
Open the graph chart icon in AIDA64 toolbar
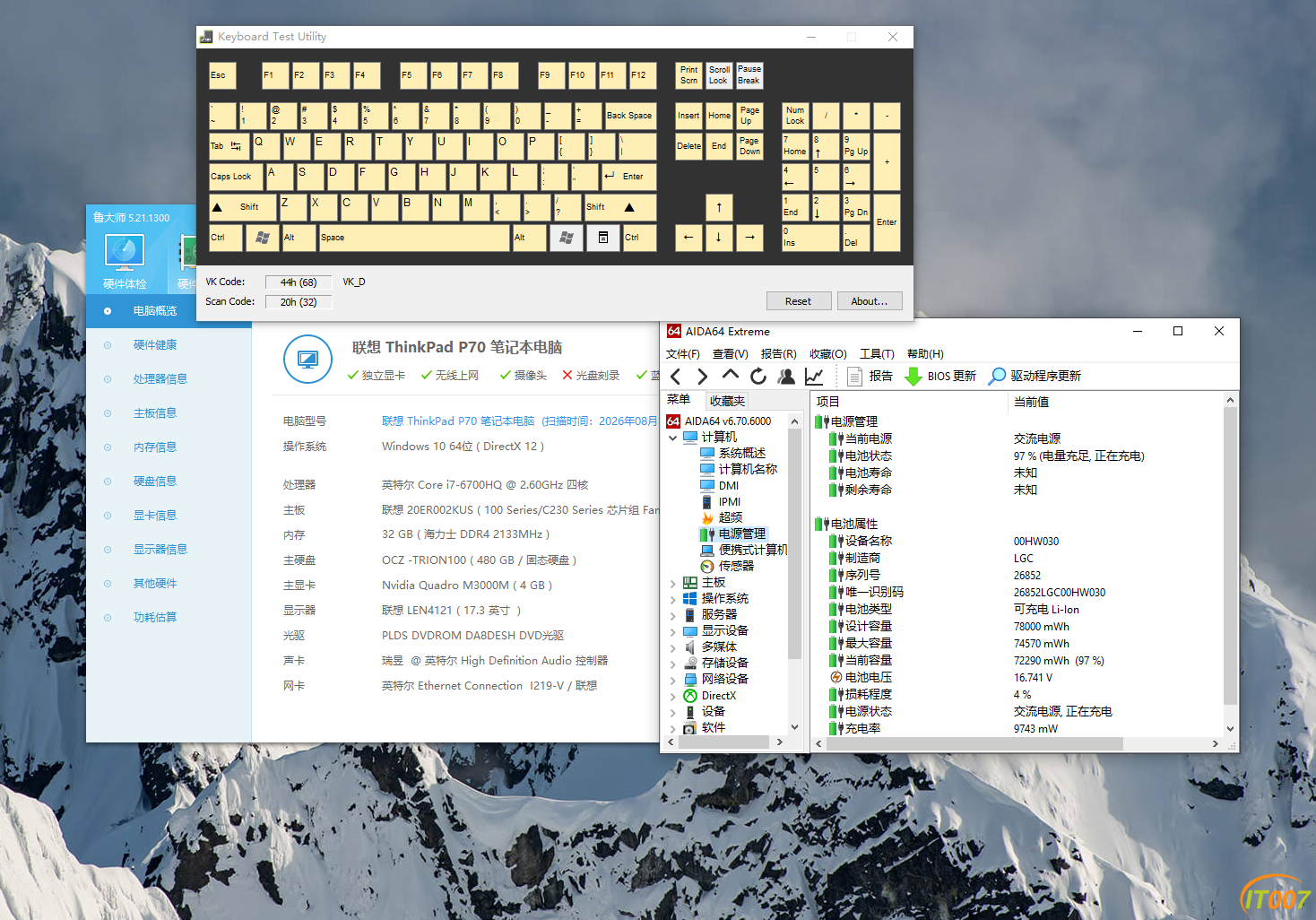[x=814, y=377]
